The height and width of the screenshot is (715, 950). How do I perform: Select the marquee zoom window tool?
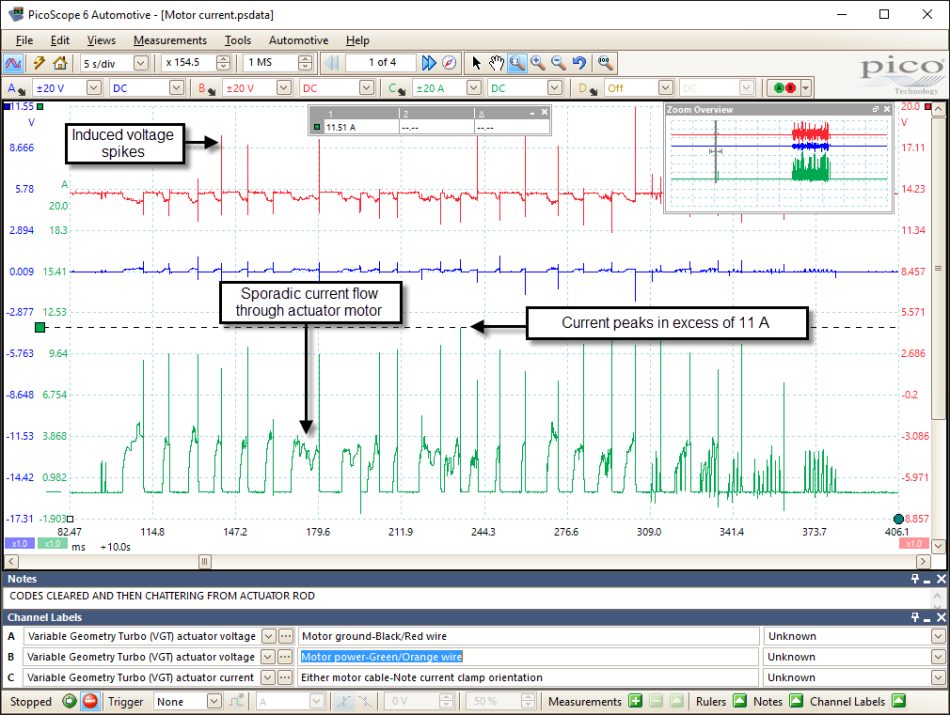[517, 62]
